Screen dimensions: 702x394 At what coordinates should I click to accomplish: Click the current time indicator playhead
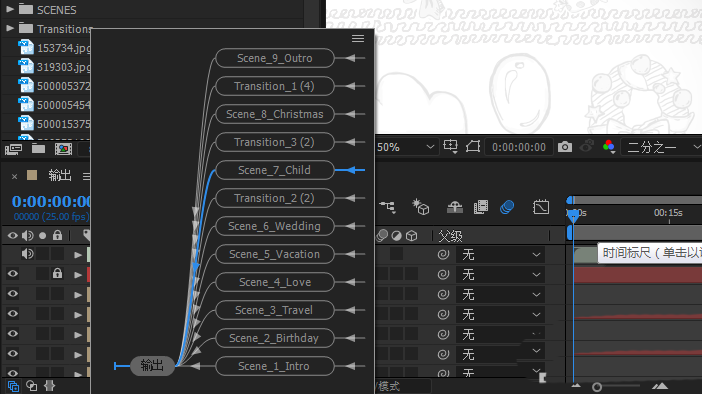tap(573, 216)
